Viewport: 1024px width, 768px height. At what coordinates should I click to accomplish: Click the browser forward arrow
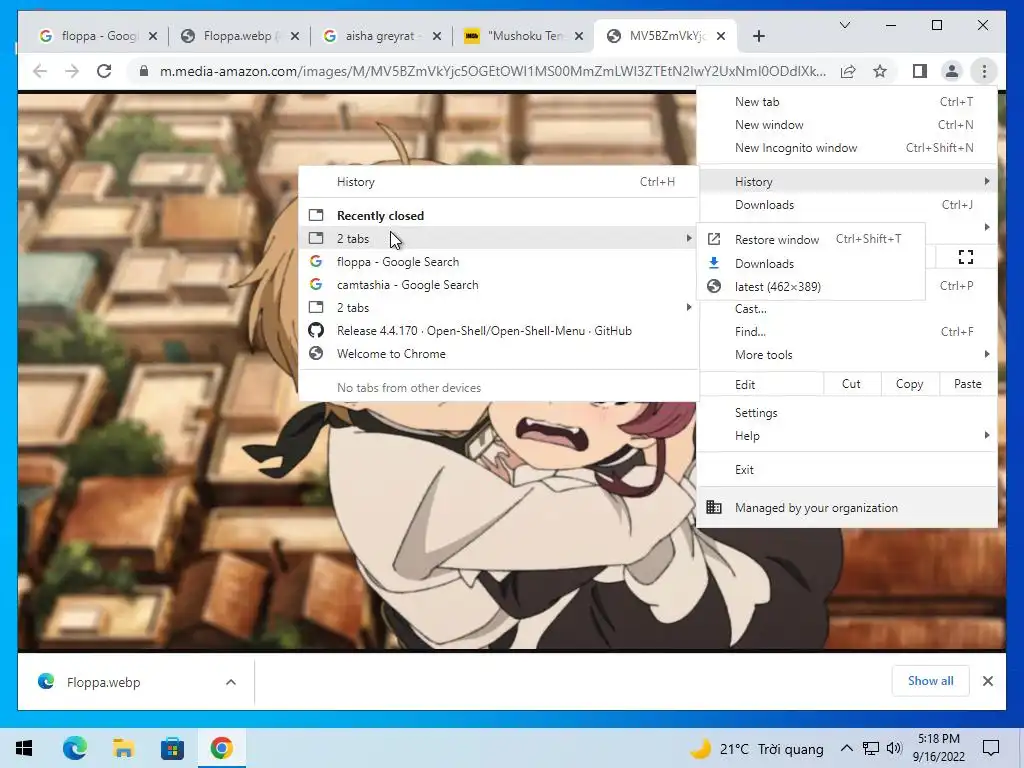tap(72, 71)
